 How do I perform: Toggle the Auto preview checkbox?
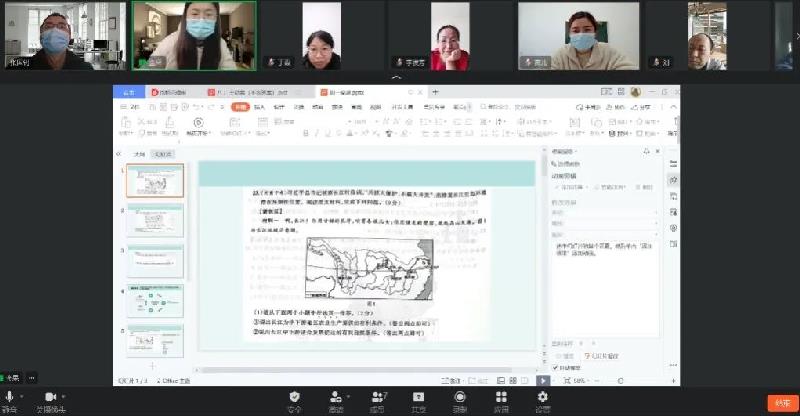click(x=555, y=368)
